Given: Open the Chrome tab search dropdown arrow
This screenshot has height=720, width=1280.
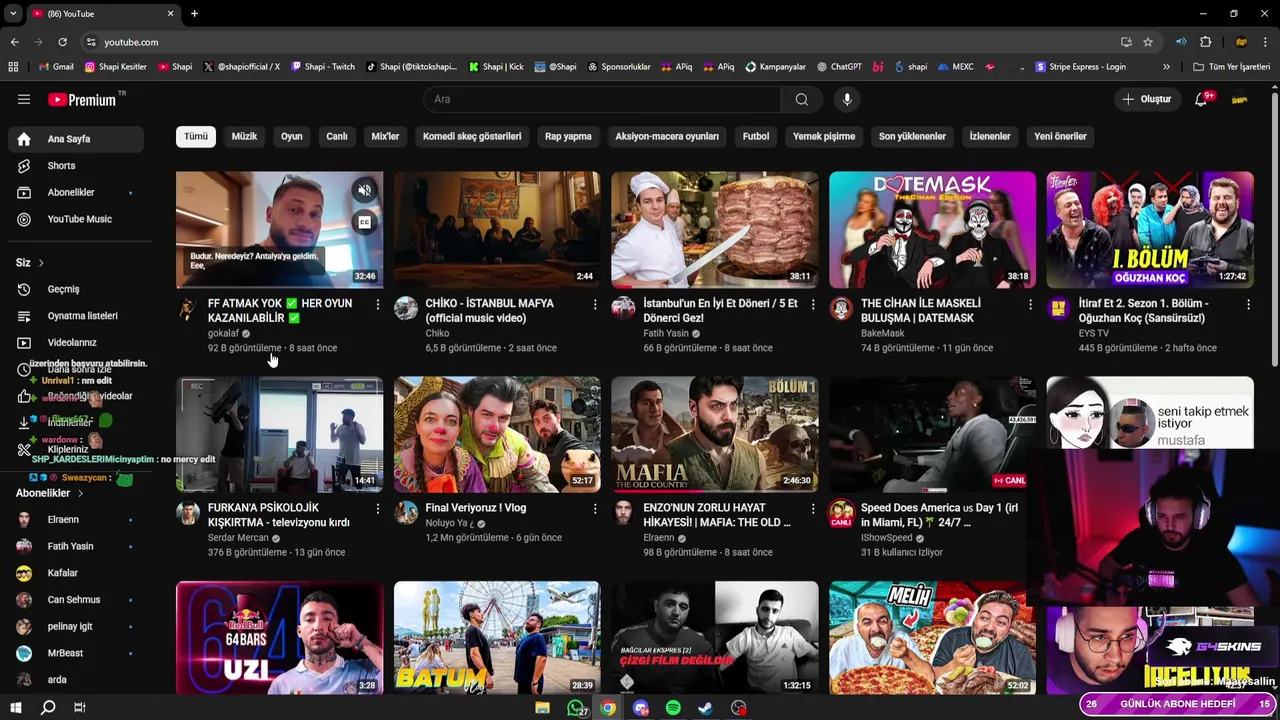Looking at the screenshot, I should 13,14.
